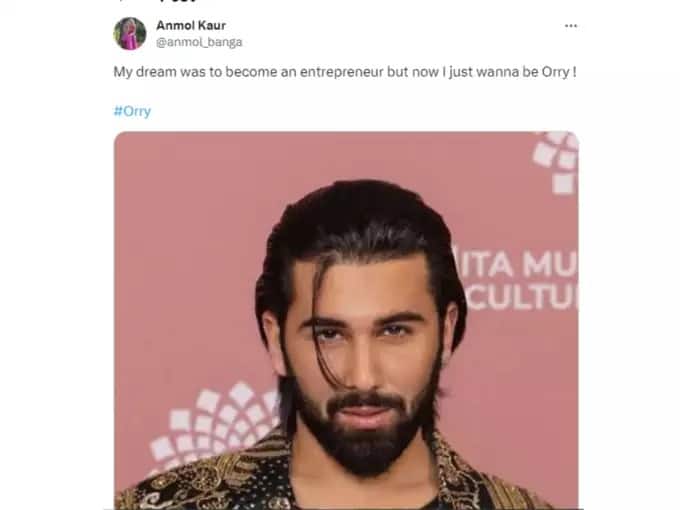
Task: Click the white lotus logo at image bottom-left
Action: point(212,427)
